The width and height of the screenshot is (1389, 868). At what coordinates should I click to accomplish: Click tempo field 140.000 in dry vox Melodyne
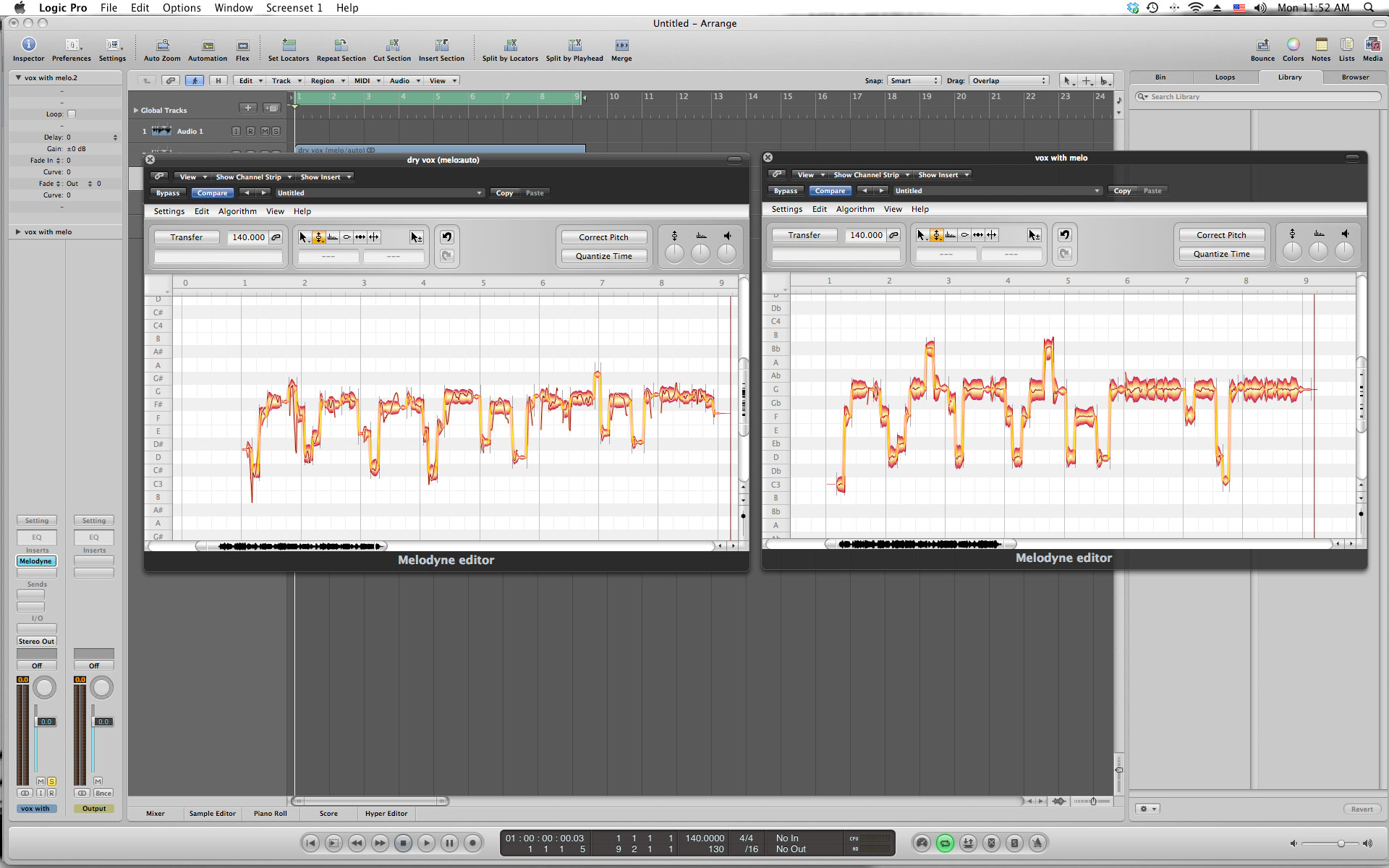click(x=248, y=237)
